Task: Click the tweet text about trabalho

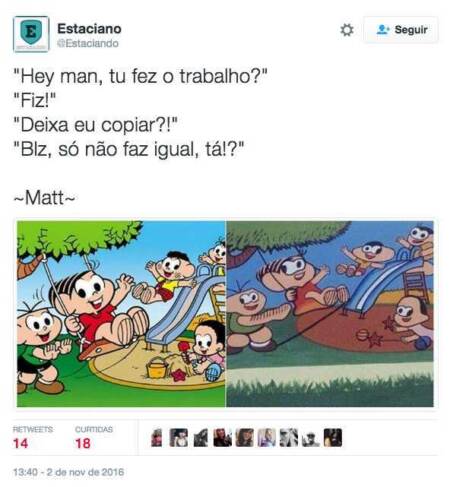Action: (x=140, y=112)
